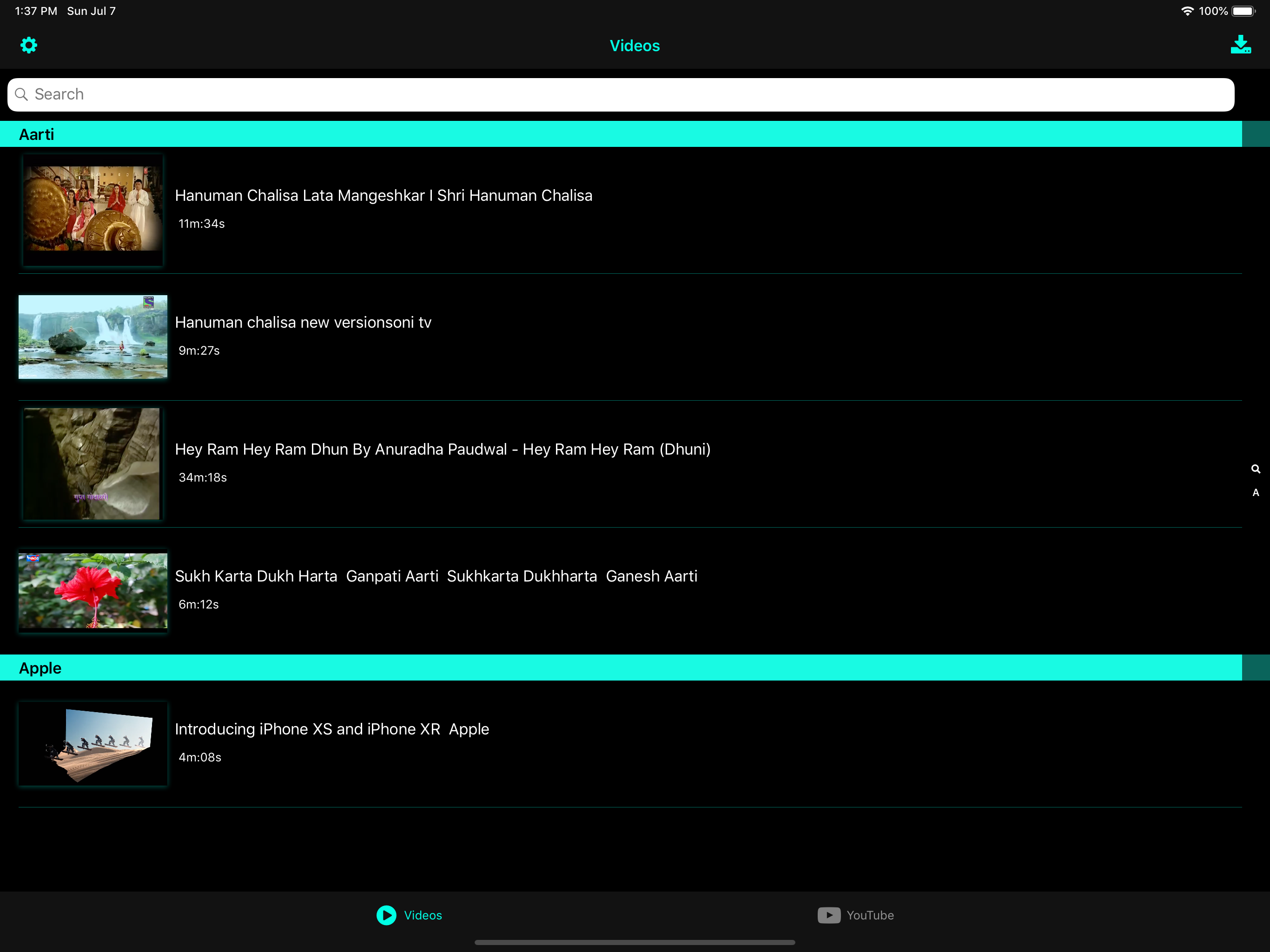The height and width of the screenshot is (952, 1270).
Task: Click the Search input field
Action: [x=621, y=95]
